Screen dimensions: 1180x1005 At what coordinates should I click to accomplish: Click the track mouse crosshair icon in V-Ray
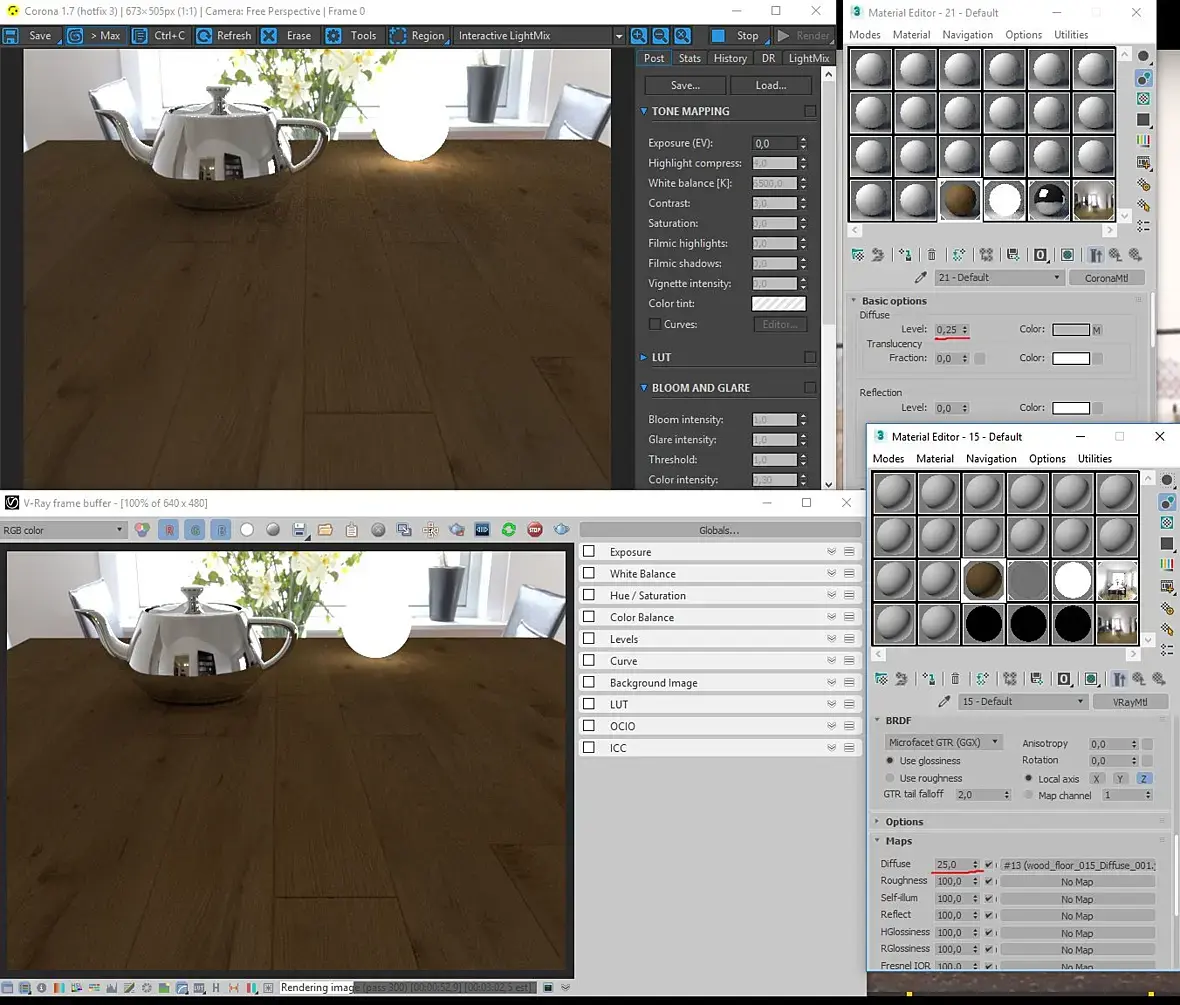pos(430,530)
